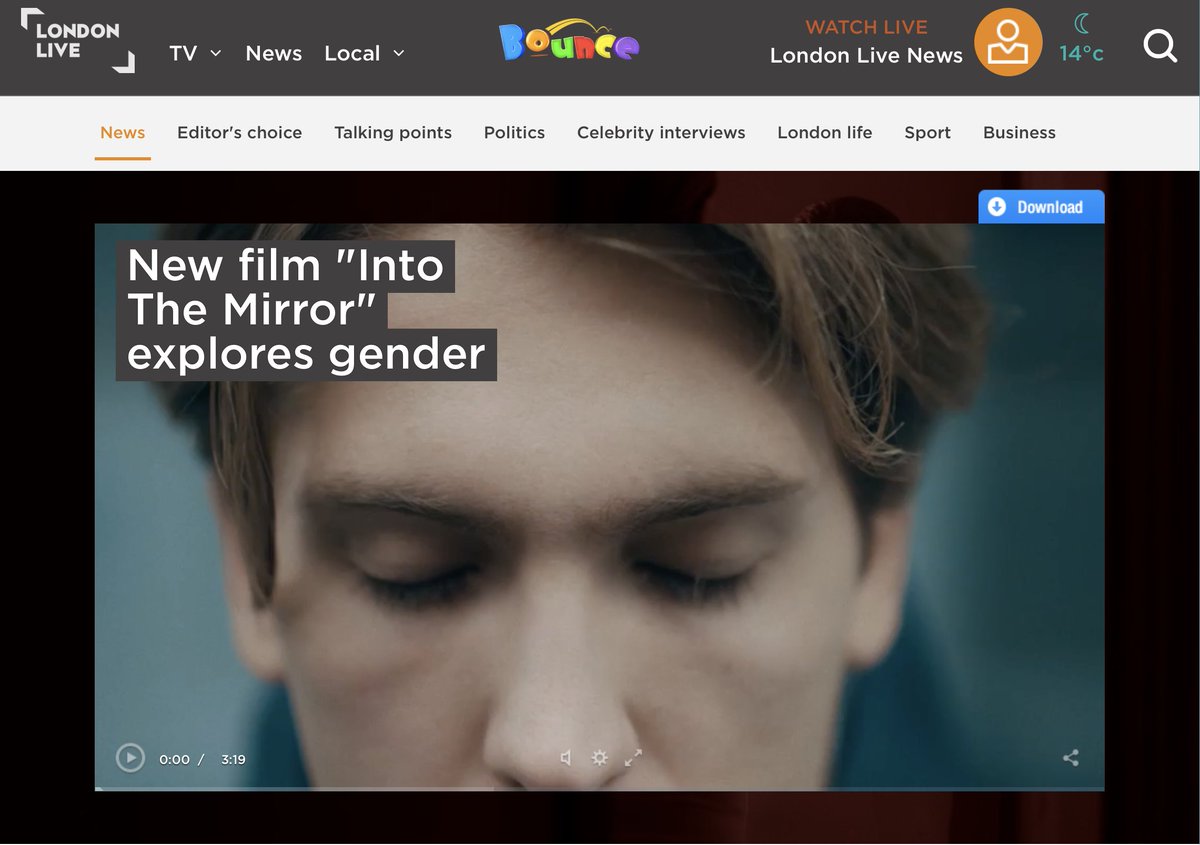Open the Editor's choice tab
The width and height of the screenshot is (1200, 845).
[x=239, y=133]
